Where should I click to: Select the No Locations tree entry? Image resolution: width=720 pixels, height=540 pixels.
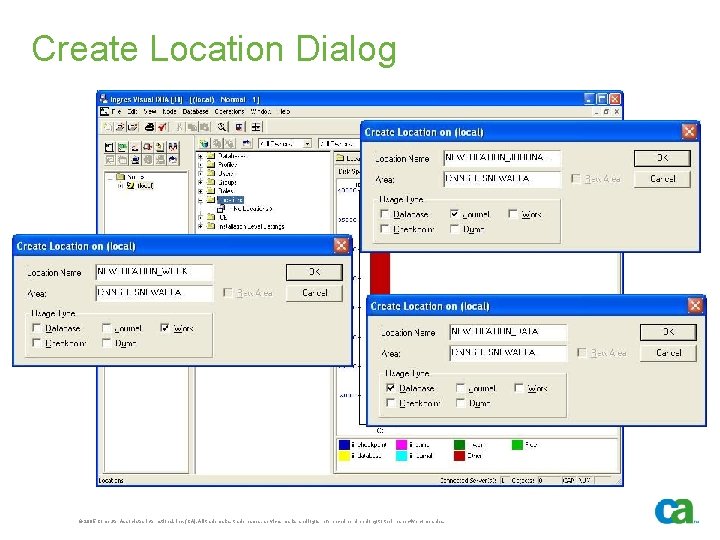[x=252, y=209]
